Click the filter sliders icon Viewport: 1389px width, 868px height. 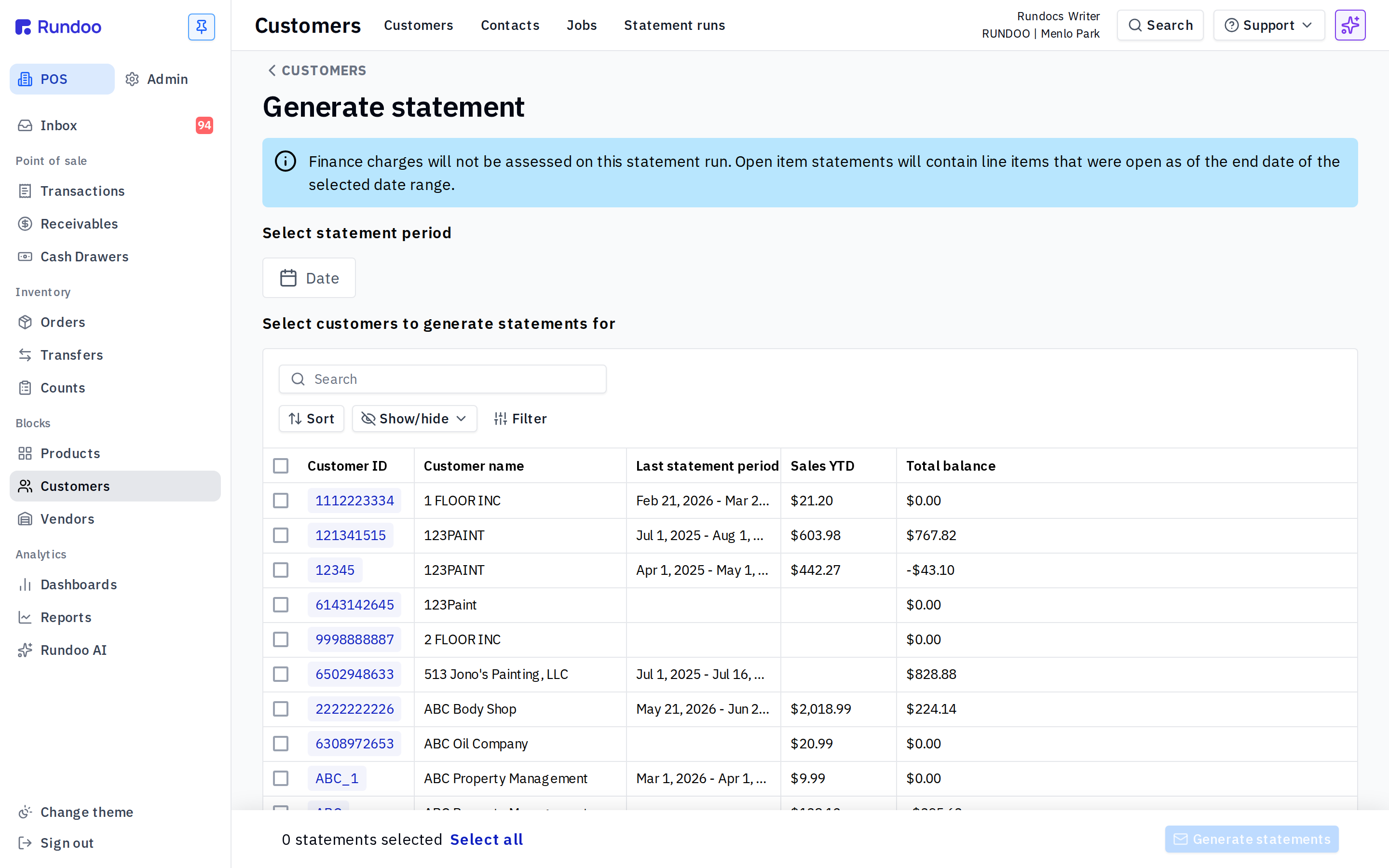(501, 419)
